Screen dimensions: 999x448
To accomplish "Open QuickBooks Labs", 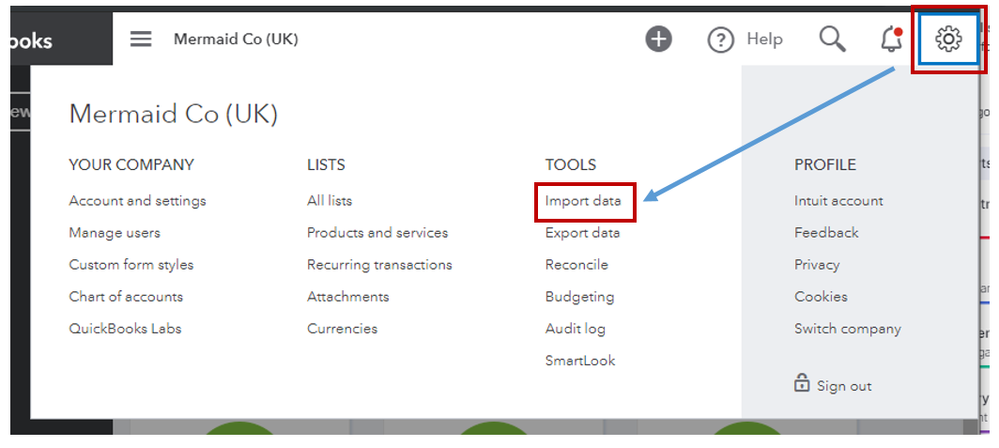I will 125,328.
